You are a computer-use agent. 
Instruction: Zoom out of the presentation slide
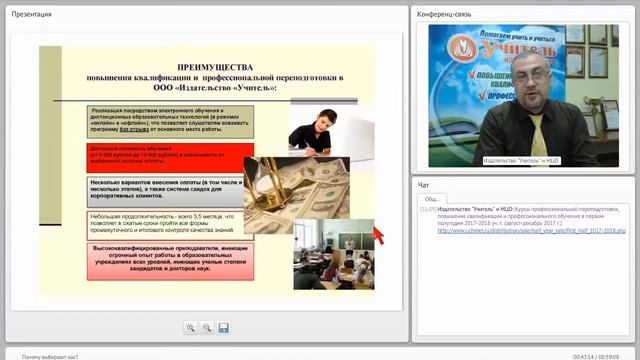[207, 328]
